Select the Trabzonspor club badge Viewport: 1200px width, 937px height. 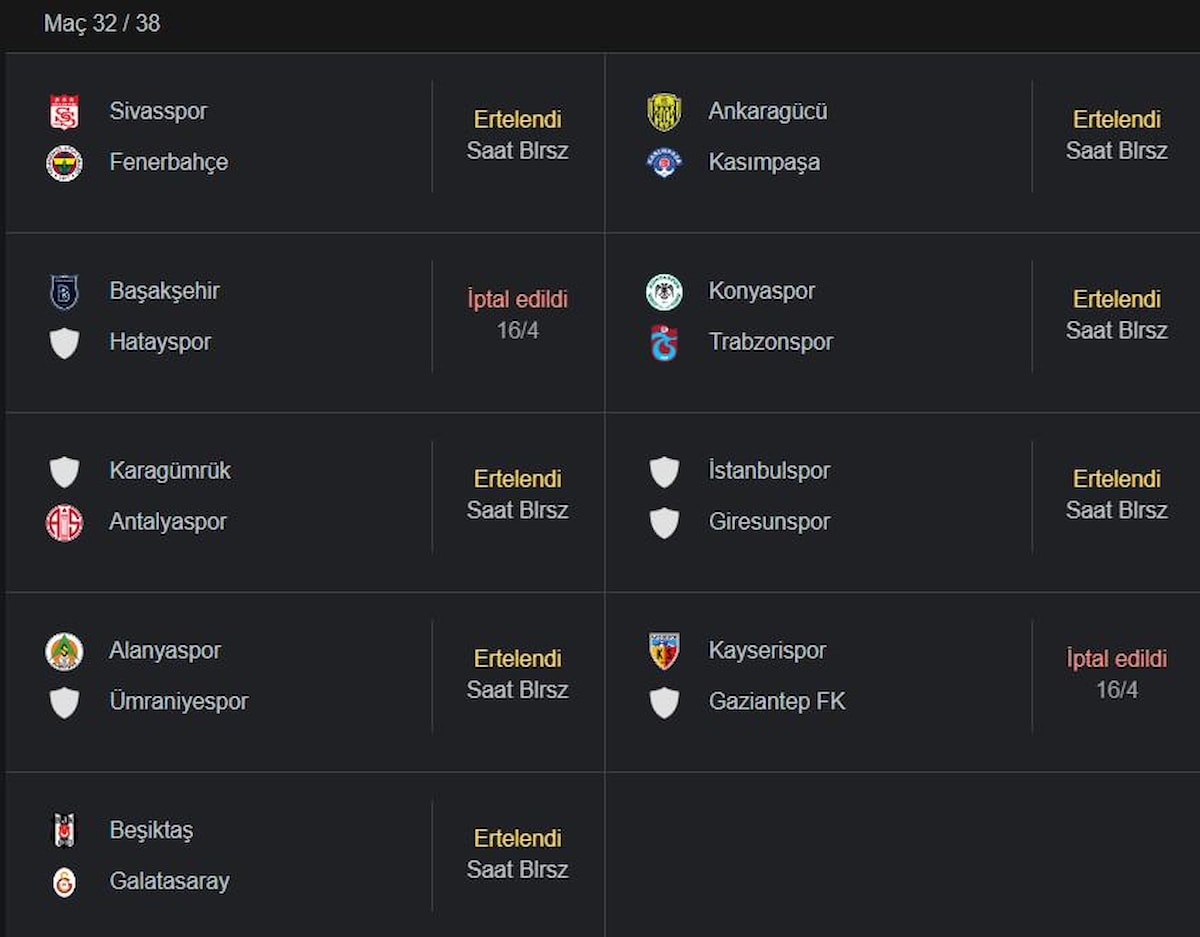664,343
